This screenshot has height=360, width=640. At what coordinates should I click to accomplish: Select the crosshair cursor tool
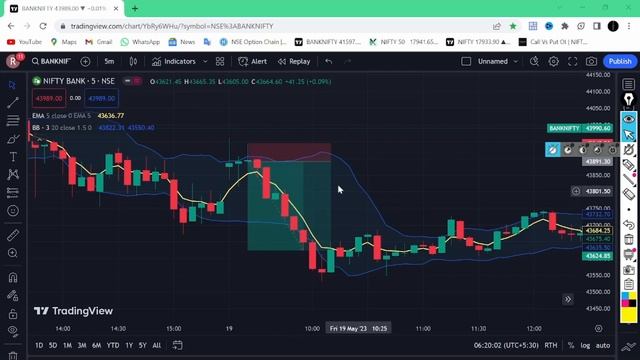tap(13, 84)
